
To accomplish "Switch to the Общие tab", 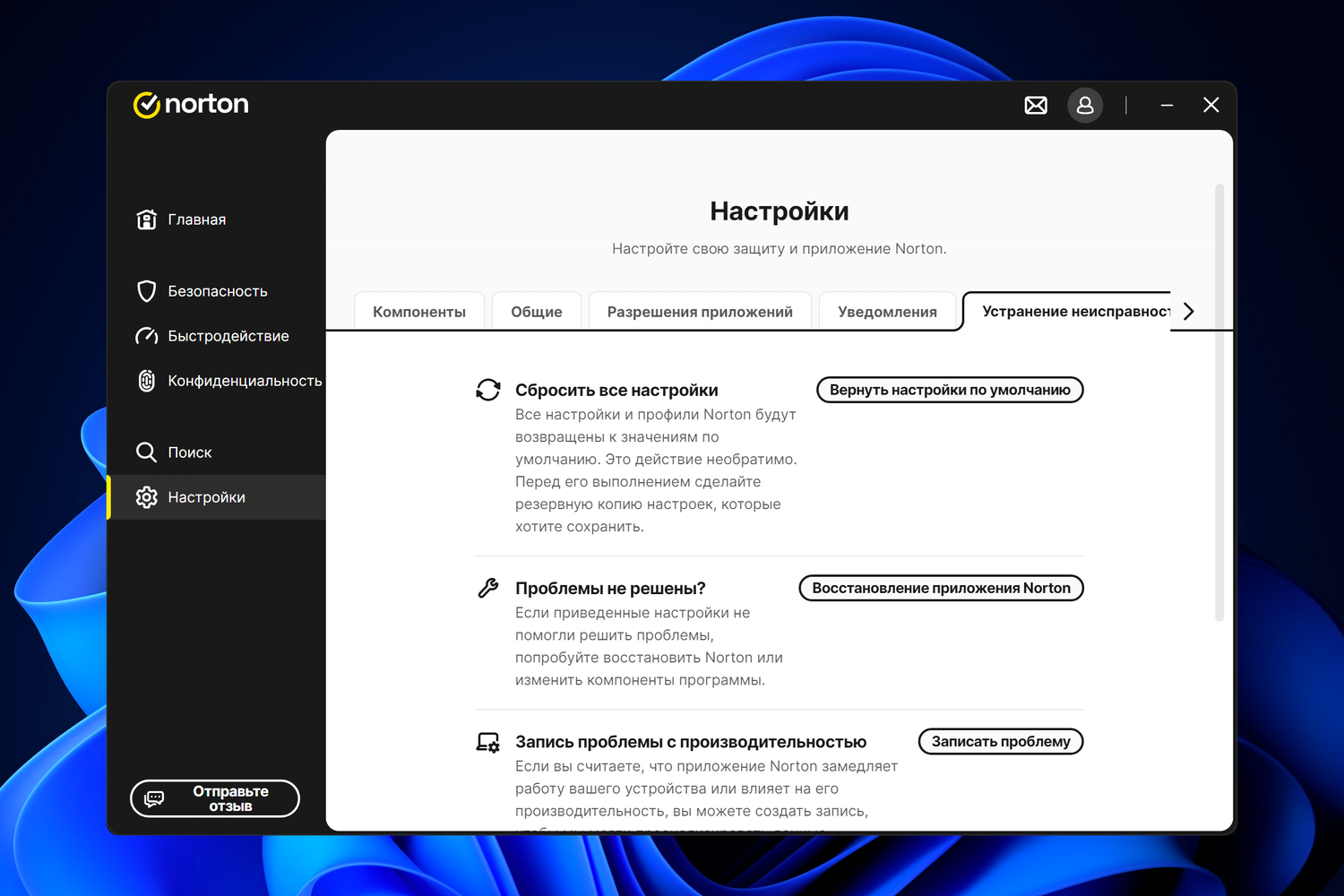I will pos(537,311).
